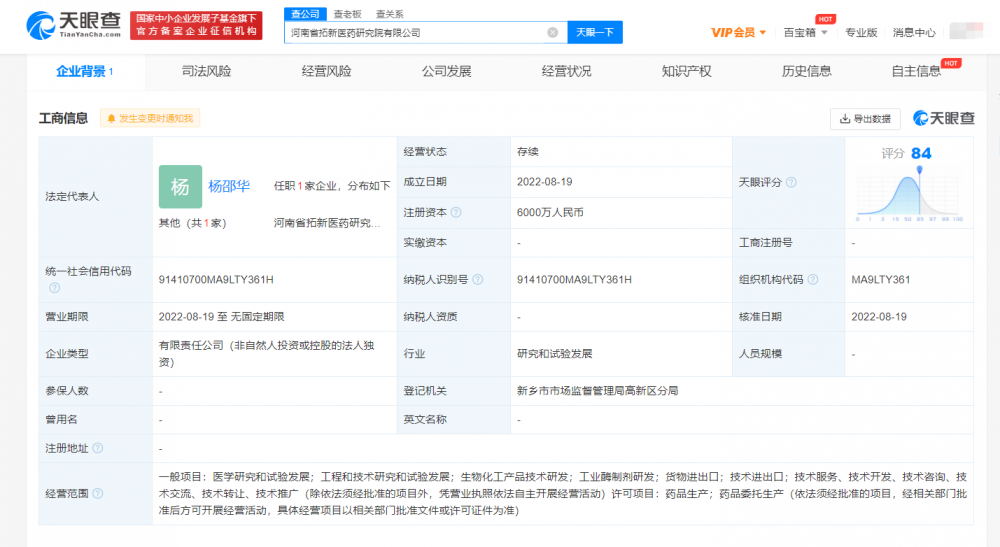Click the green 杨 avatar tile
1000x547 pixels.
180,187
